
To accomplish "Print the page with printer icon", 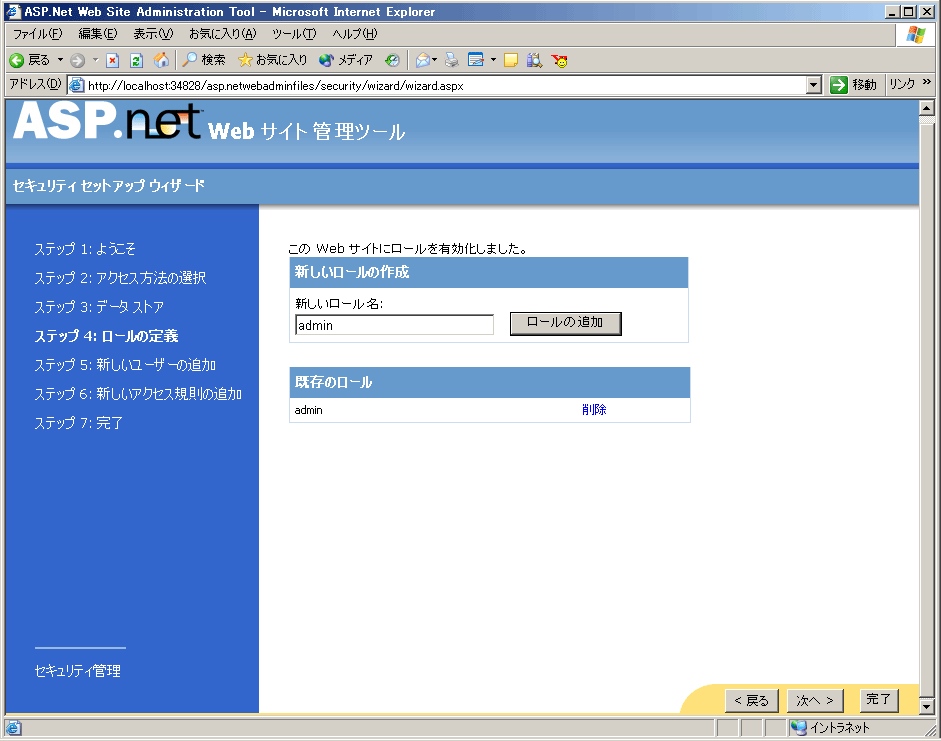I will [452, 60].
